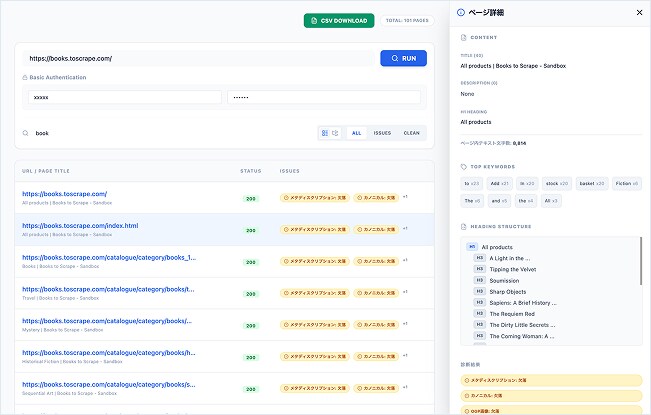Click the file icon on CSV DOWNLOAD button

[314, 21]
